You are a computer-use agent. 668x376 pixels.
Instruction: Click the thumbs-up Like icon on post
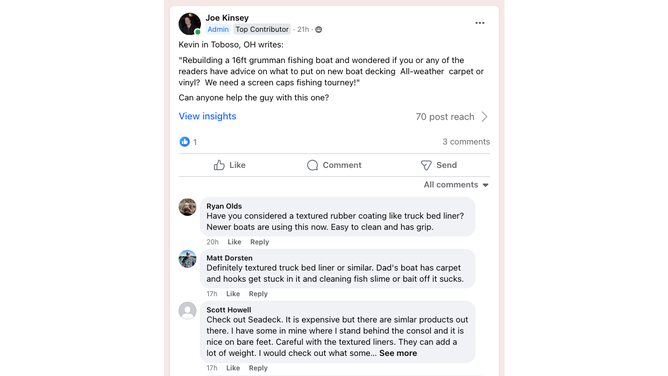pos(219,165)
